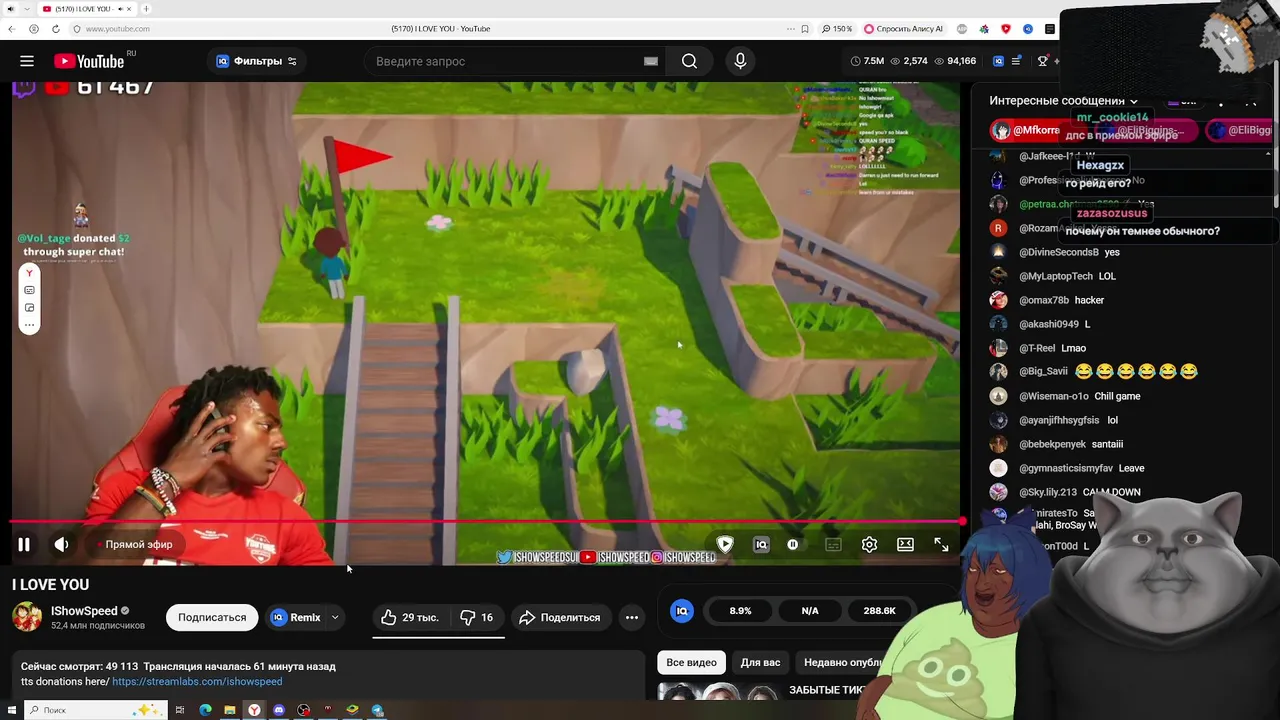Go back with browser back arrow
The width and height of the screenshot is (1280, 720).
[x=12, y=29]
